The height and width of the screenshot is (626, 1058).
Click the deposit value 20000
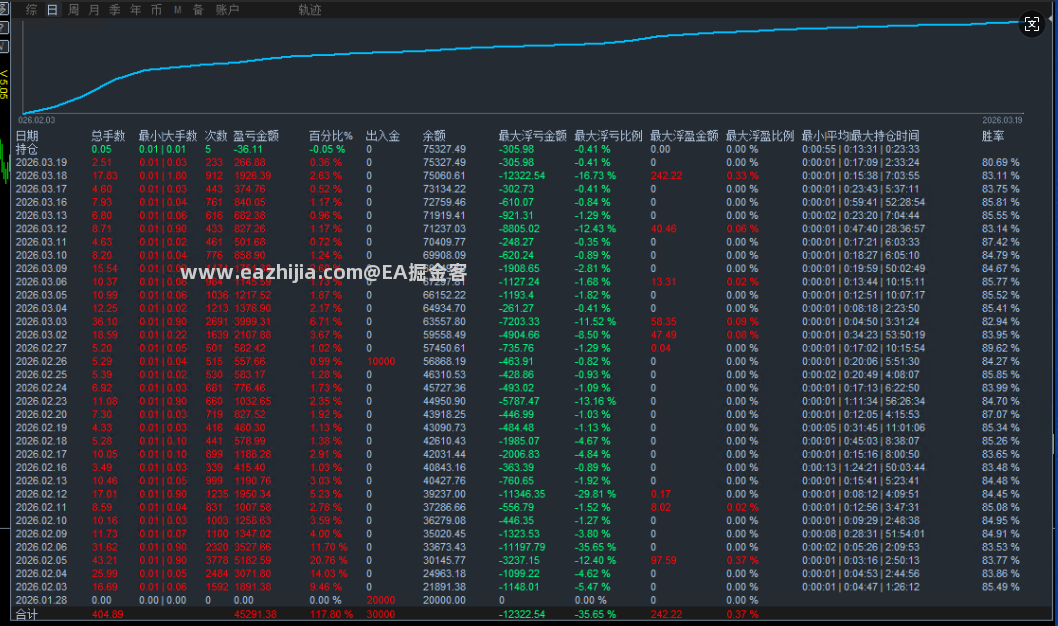tap(381, 600)
